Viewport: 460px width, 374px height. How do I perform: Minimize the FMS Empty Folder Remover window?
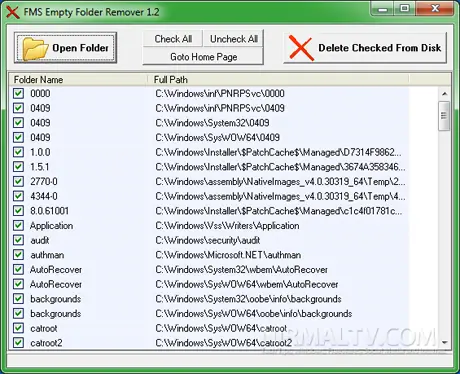coord(383,9)
